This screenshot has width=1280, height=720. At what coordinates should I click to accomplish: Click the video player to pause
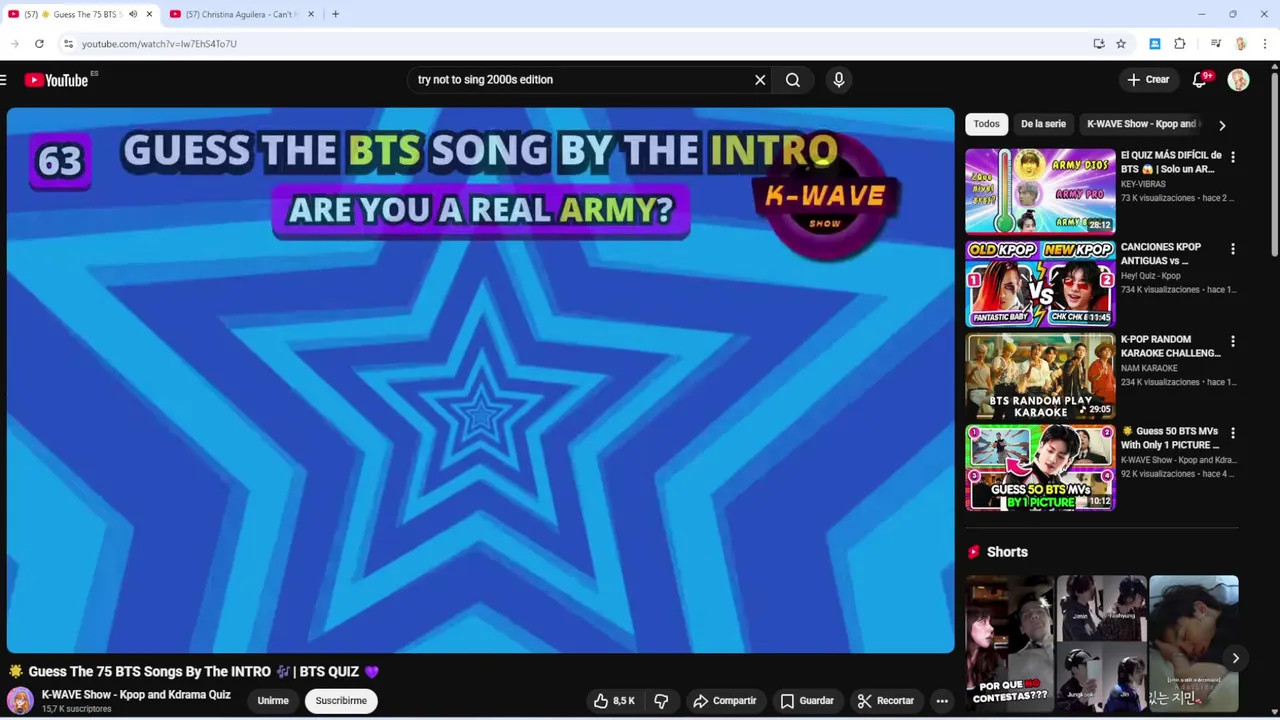click(480, 380)
